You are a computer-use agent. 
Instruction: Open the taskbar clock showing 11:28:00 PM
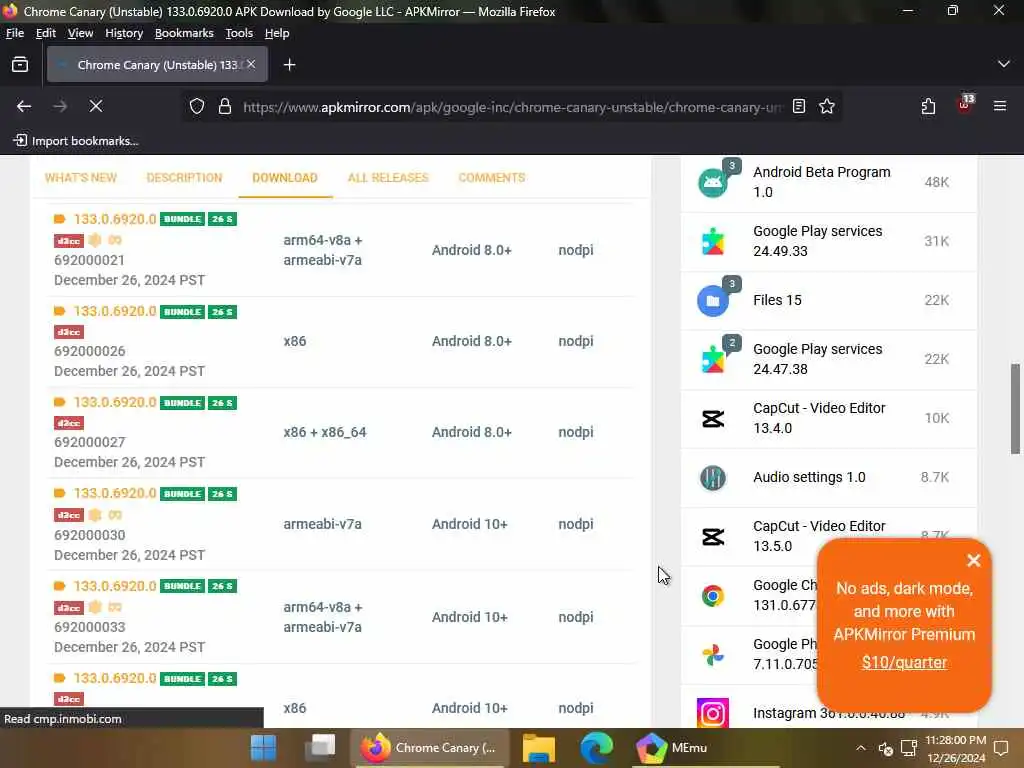[955, 748]
